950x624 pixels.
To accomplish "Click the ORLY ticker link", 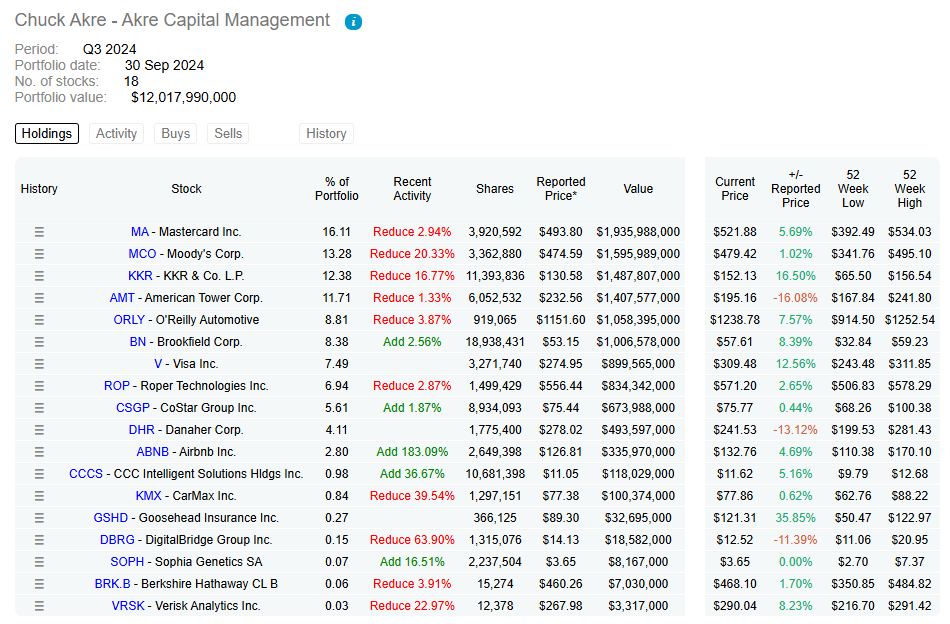I will click(x=129, y=320).
